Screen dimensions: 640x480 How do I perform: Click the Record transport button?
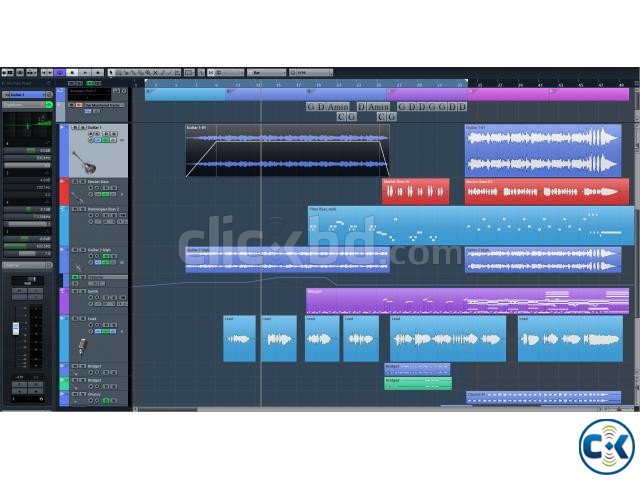tap(98, 73)
